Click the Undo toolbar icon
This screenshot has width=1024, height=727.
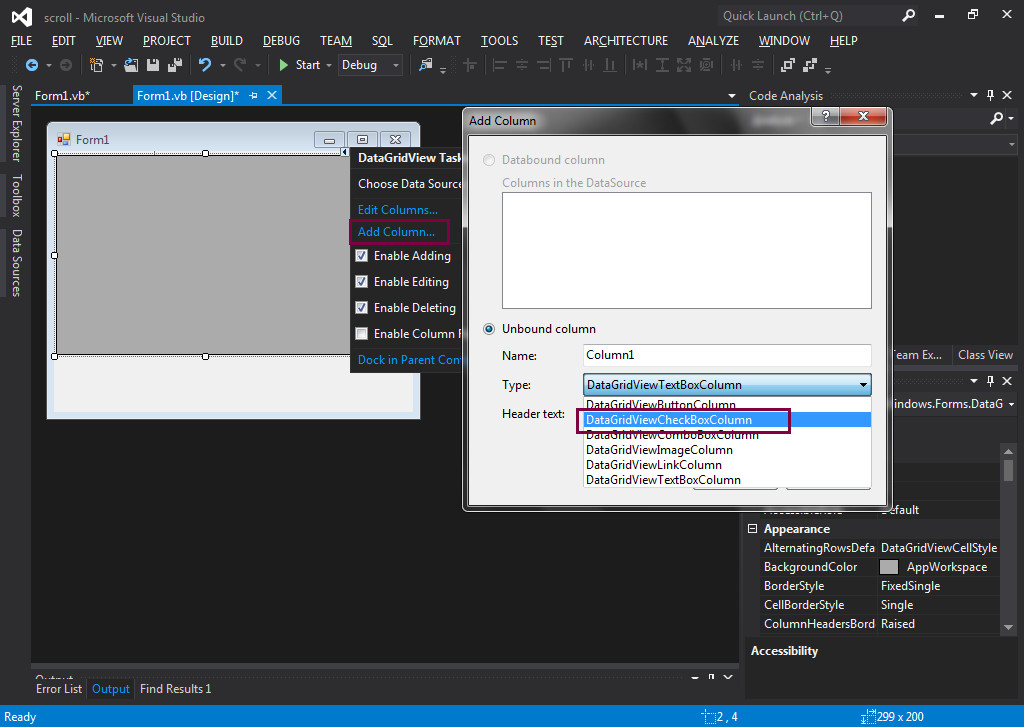205,65
